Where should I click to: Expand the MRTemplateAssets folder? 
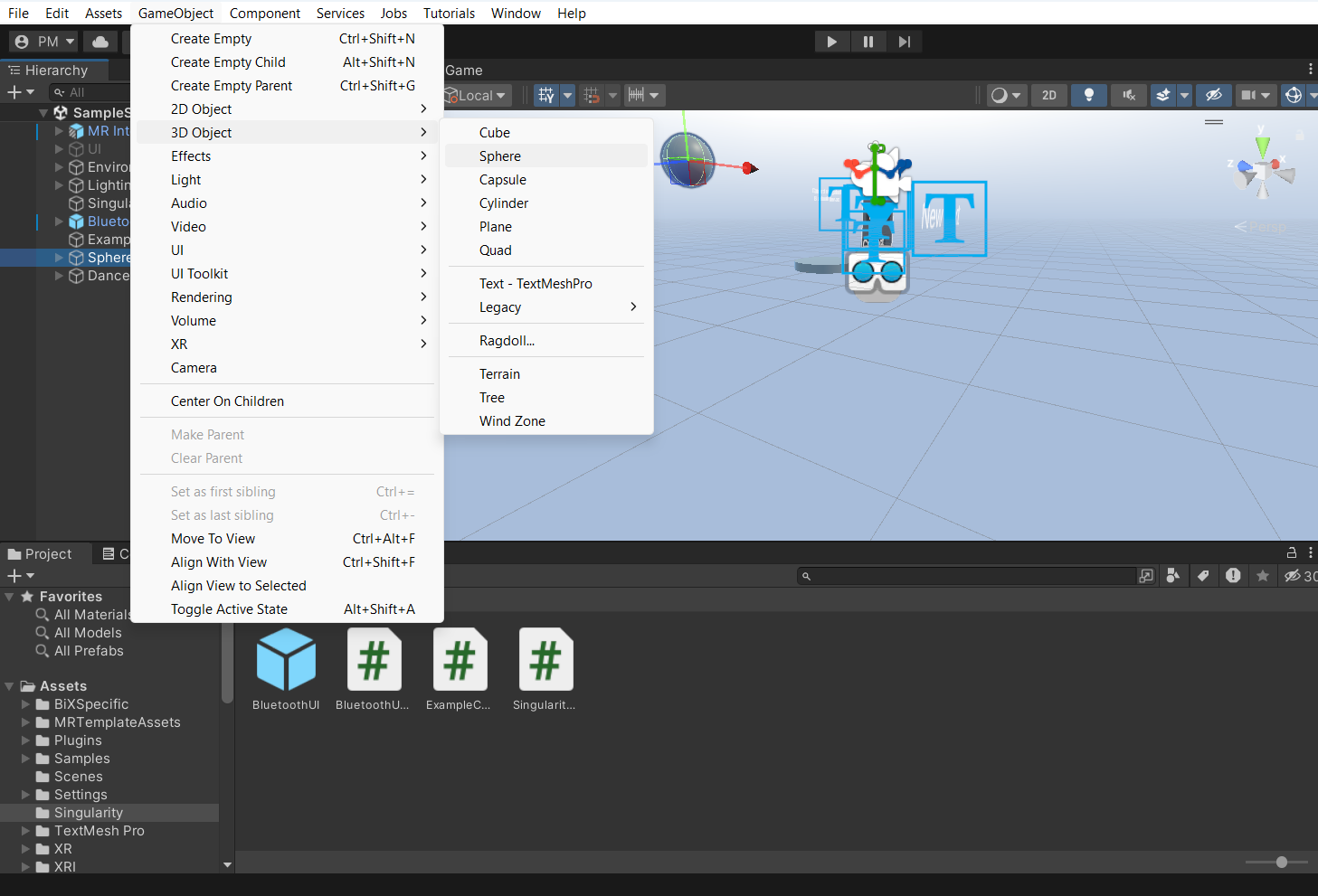(x=26, y=722)
